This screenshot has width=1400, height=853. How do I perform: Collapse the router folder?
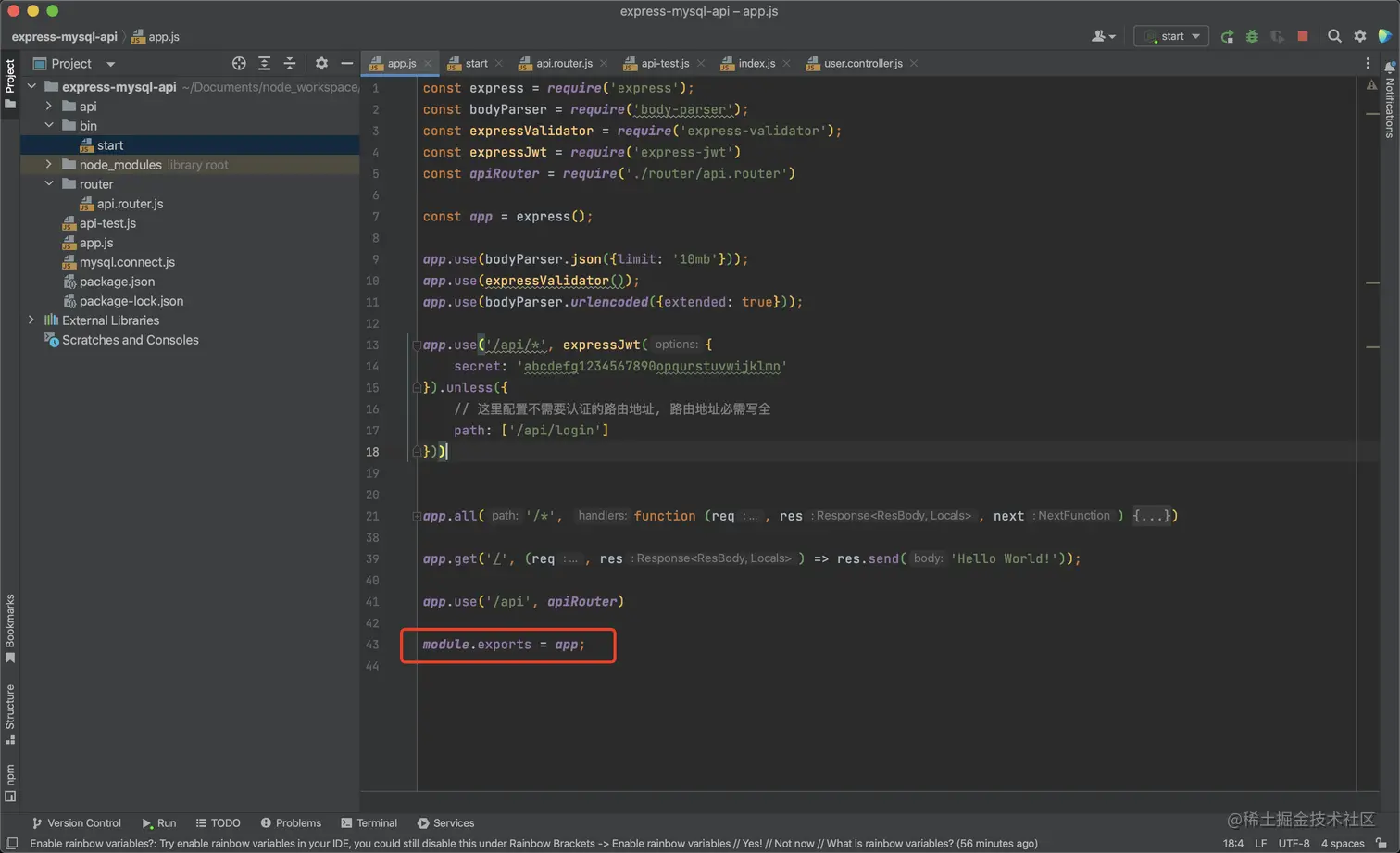tap(49, 183)
